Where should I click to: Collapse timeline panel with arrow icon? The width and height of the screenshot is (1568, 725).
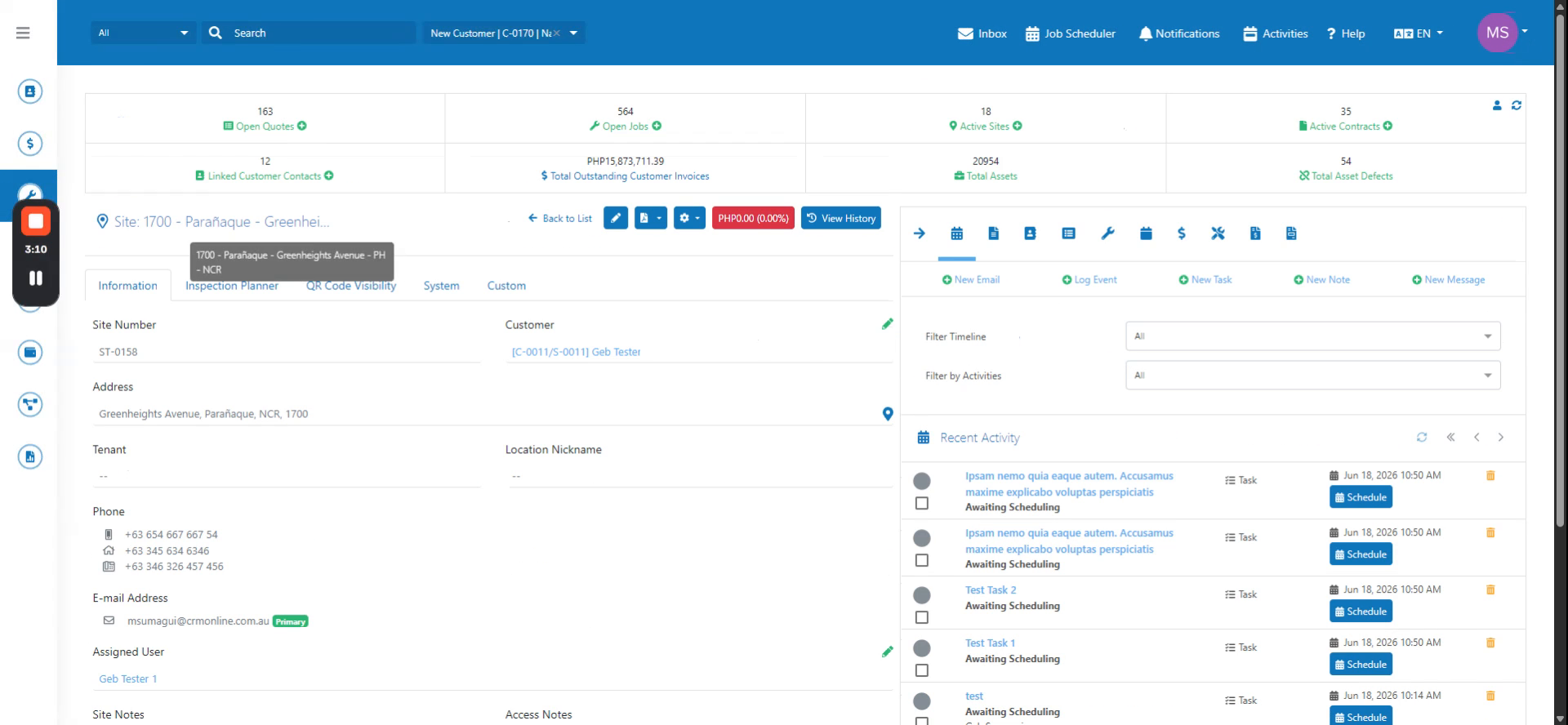pos(920,234)
